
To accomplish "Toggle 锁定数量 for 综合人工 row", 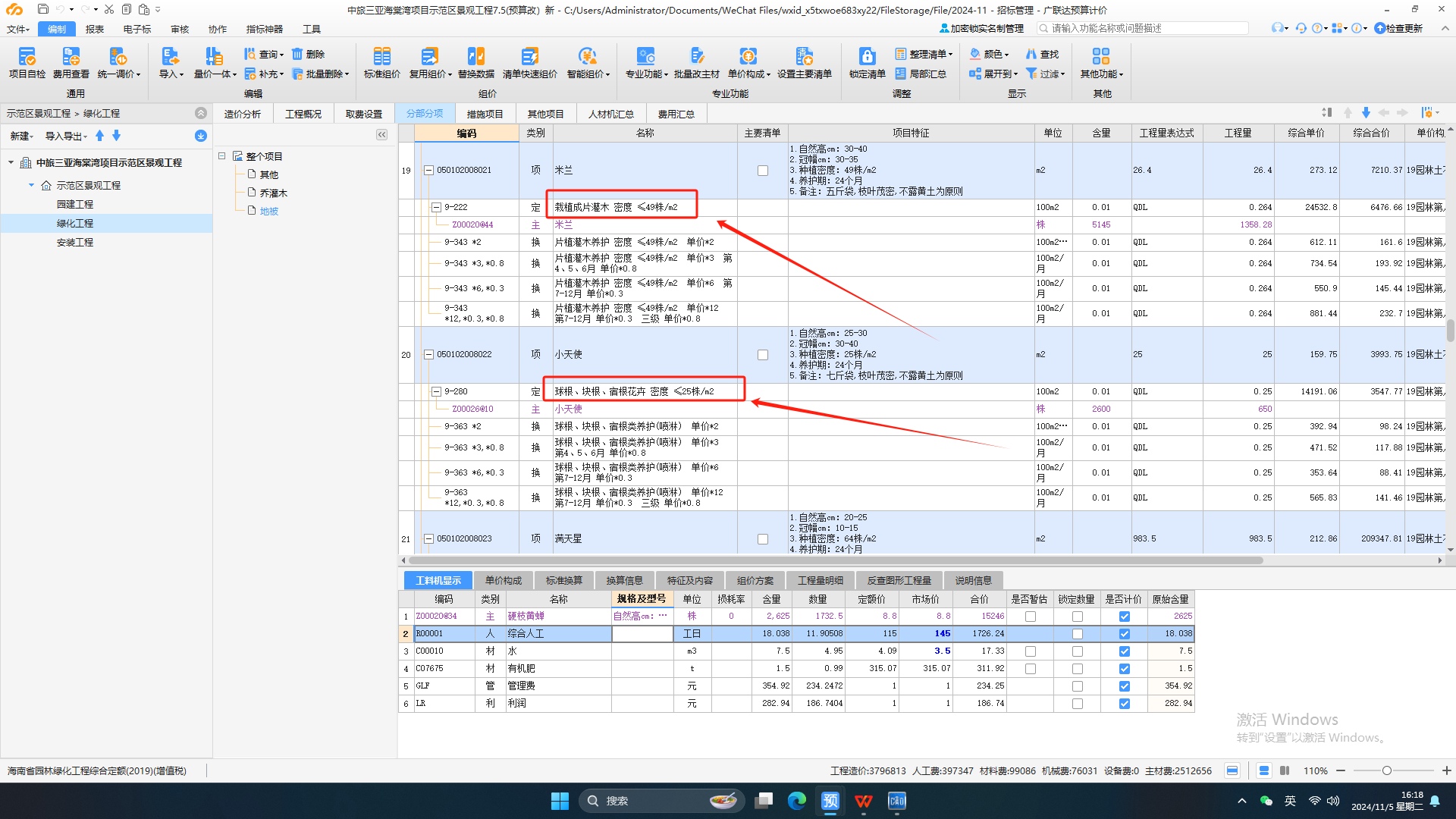I will (x=1077, y=634).
